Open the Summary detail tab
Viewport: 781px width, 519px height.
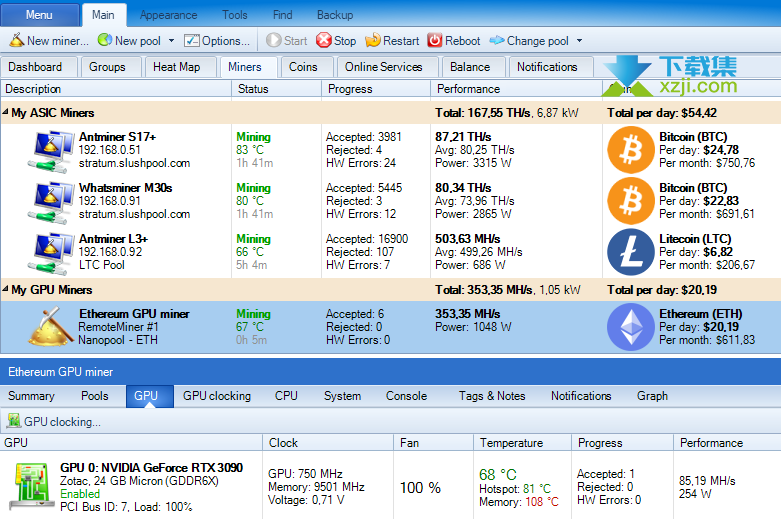(x=31, y=396)
